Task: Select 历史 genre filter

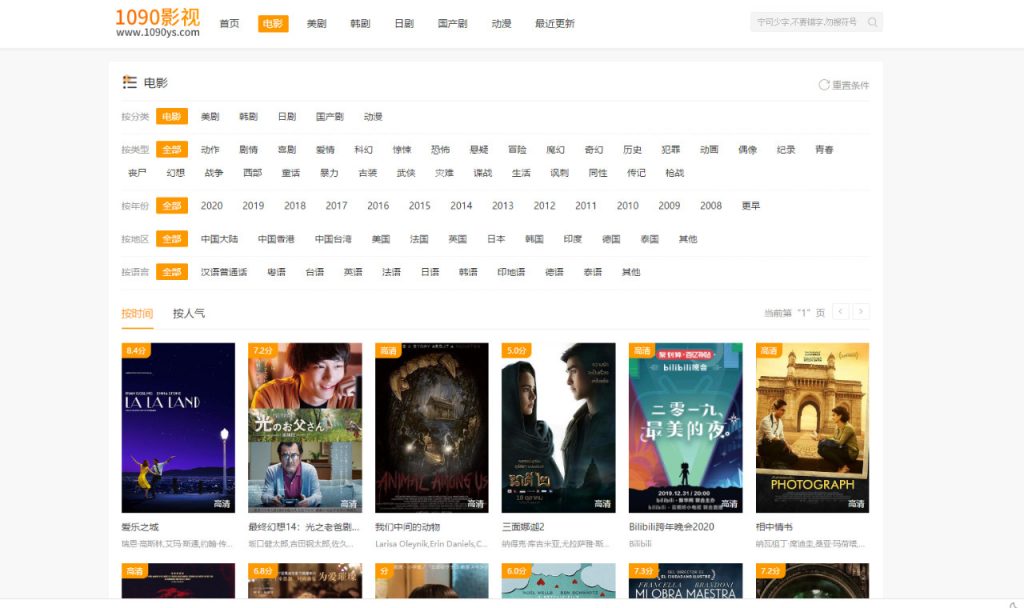Action: pyautogui.click(x=632, y=150)
